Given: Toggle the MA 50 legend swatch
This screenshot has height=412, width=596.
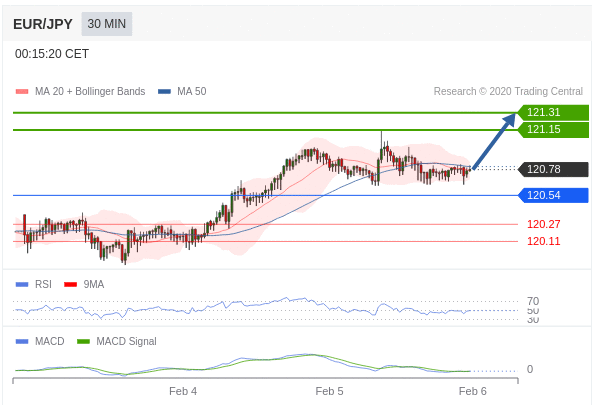Looking at the screenshot, I should pos(164,92).
